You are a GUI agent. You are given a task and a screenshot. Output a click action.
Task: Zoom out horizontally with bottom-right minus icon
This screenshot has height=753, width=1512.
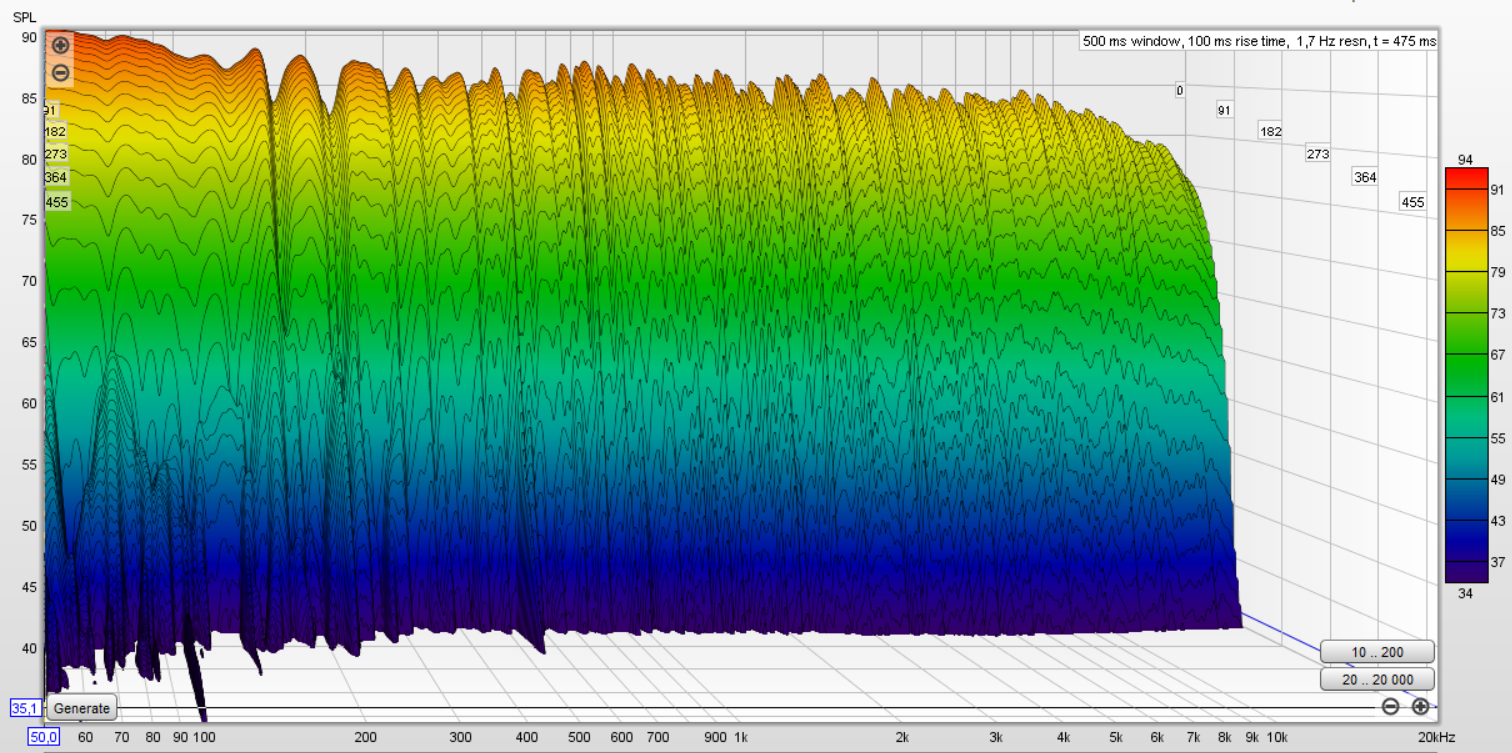point(1390,707)
